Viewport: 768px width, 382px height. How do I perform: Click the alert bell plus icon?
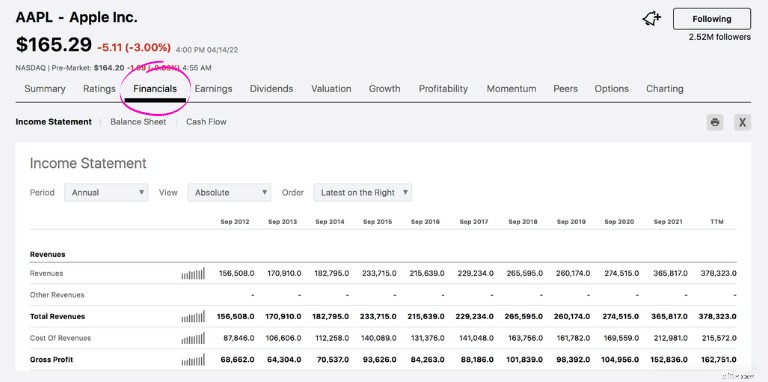(x=651, y=19)
